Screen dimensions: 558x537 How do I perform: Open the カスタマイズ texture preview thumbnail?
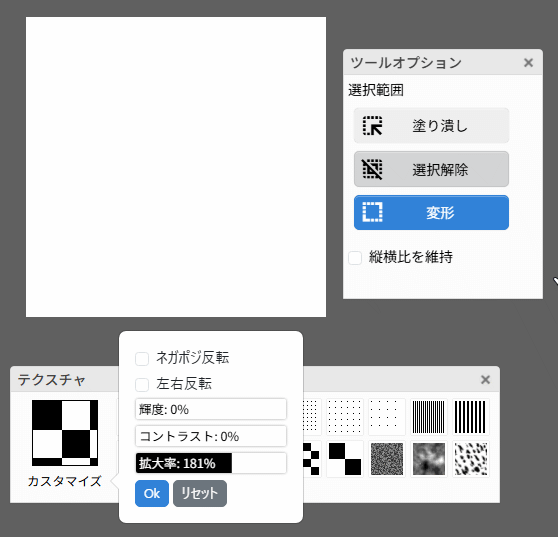click(x=65, y=433)
